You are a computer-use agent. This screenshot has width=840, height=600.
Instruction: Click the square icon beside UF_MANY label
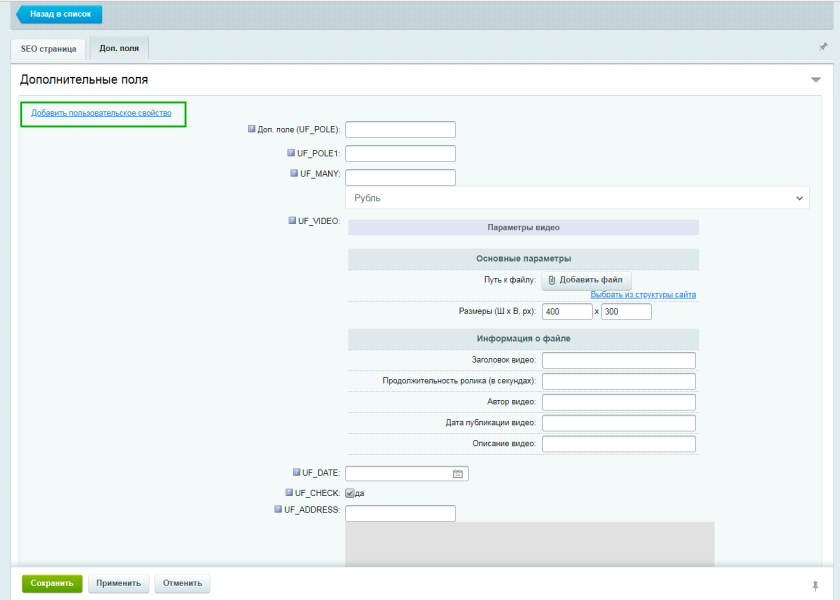click(294, 173)
